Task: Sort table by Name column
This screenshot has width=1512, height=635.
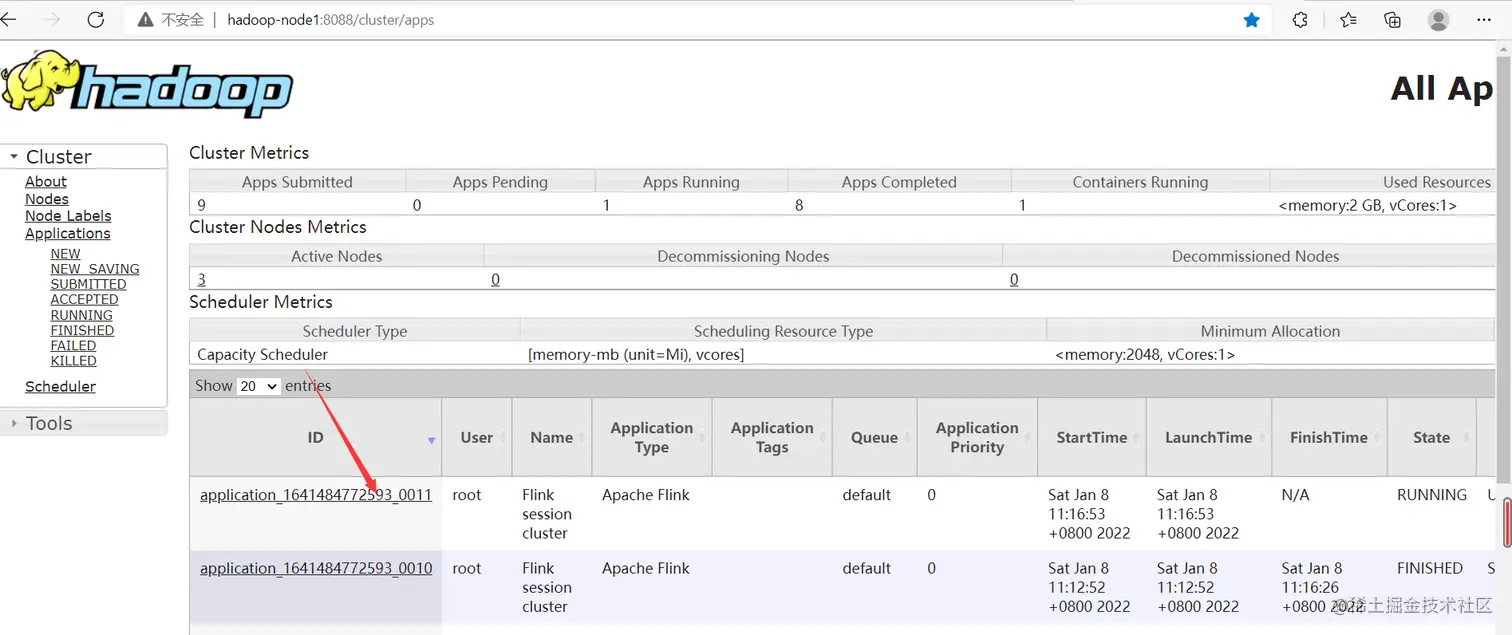Action: click(552, 438)
